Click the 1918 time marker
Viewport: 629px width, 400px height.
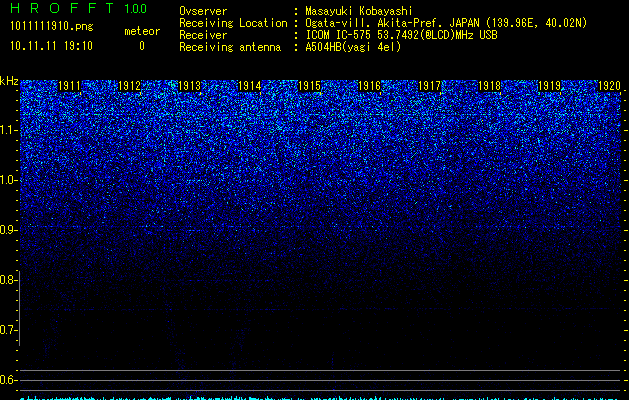tap(489, 86)
